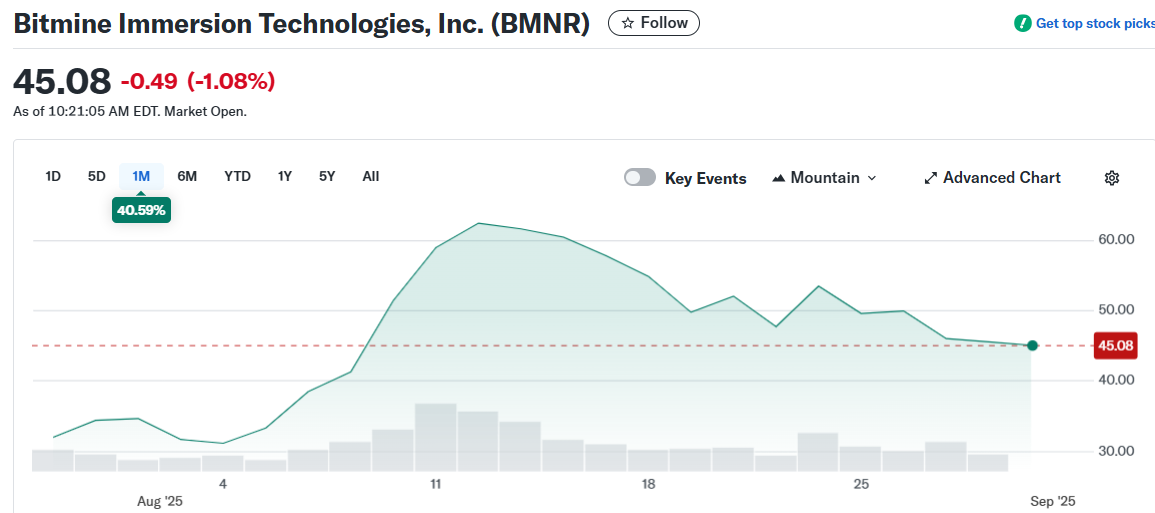Select the 1Y time range tab
Screen dimensions: 1155x513
284,176
